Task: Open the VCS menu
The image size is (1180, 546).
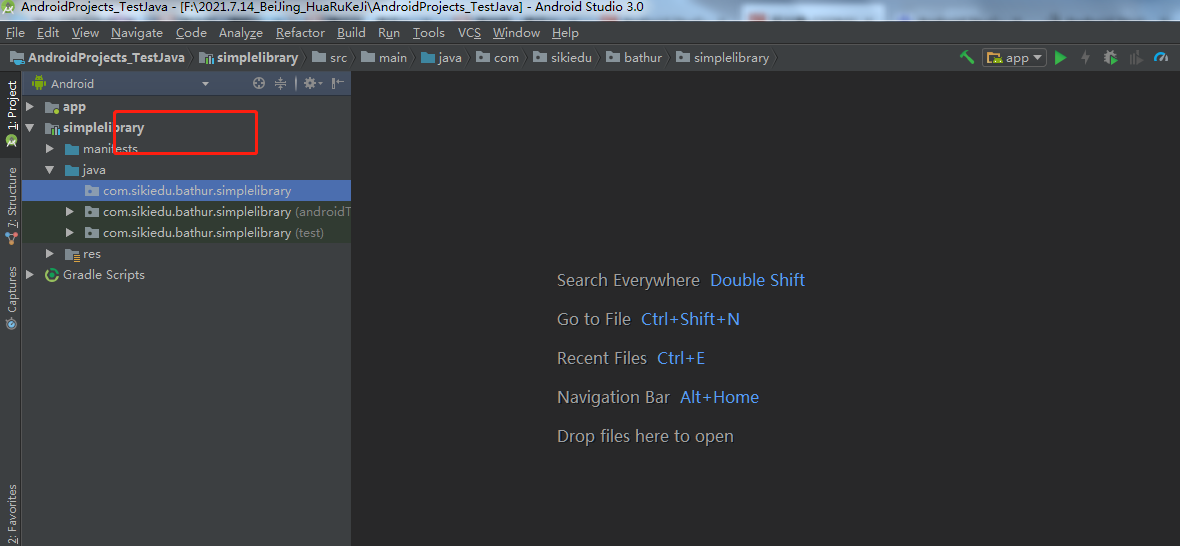Action: (x=470, y=32)
